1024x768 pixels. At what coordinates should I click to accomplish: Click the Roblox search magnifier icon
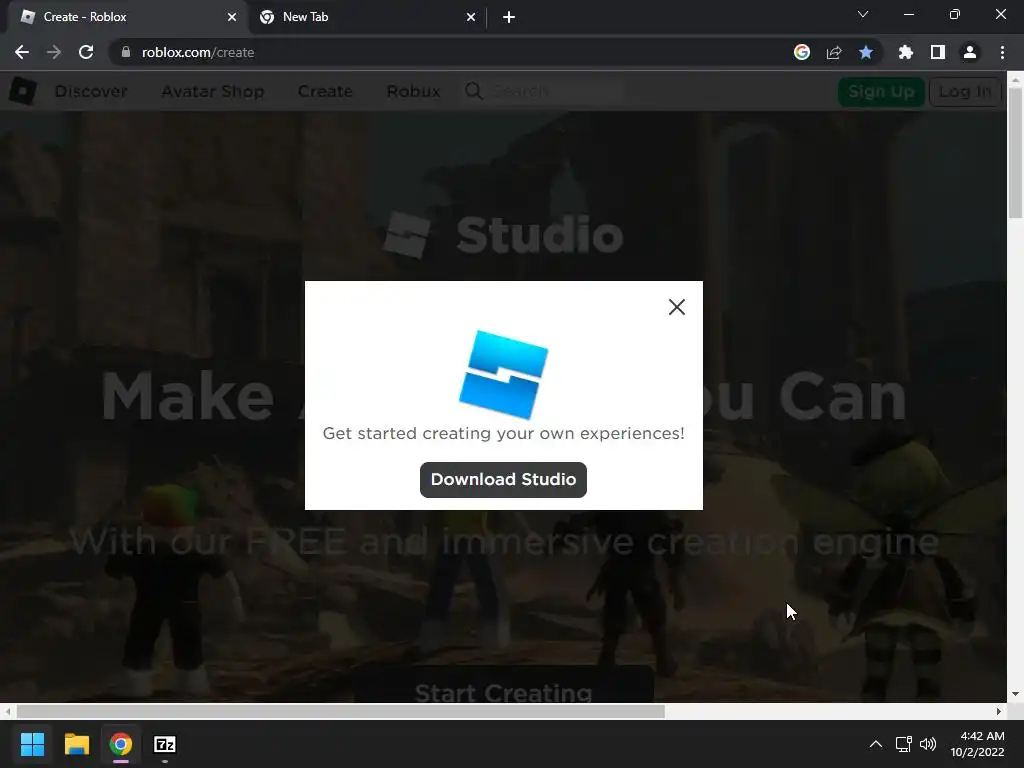(474, 91)
